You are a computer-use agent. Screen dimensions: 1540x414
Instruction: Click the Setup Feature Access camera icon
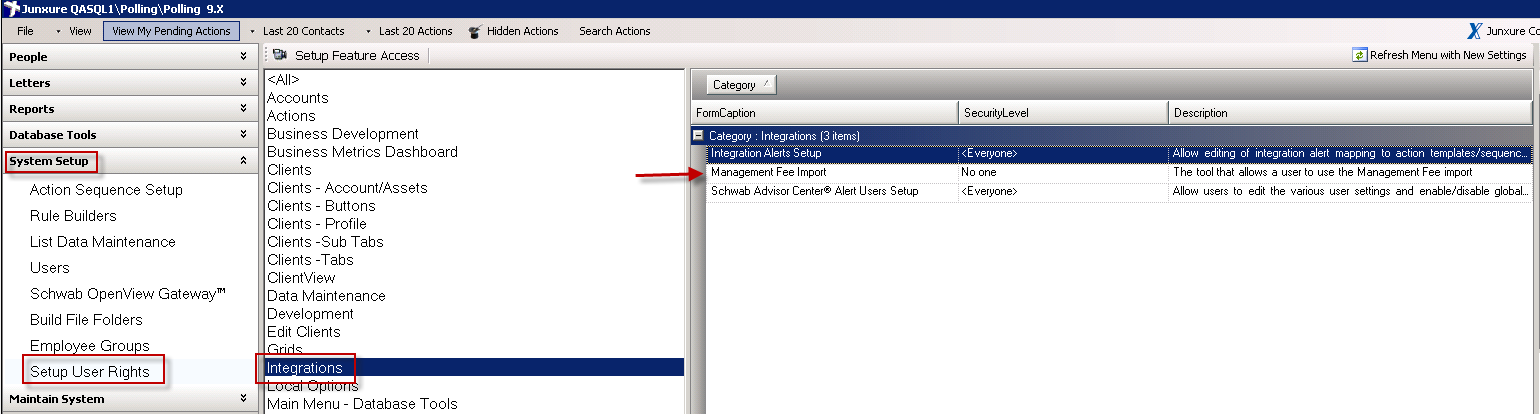[280, 55]
